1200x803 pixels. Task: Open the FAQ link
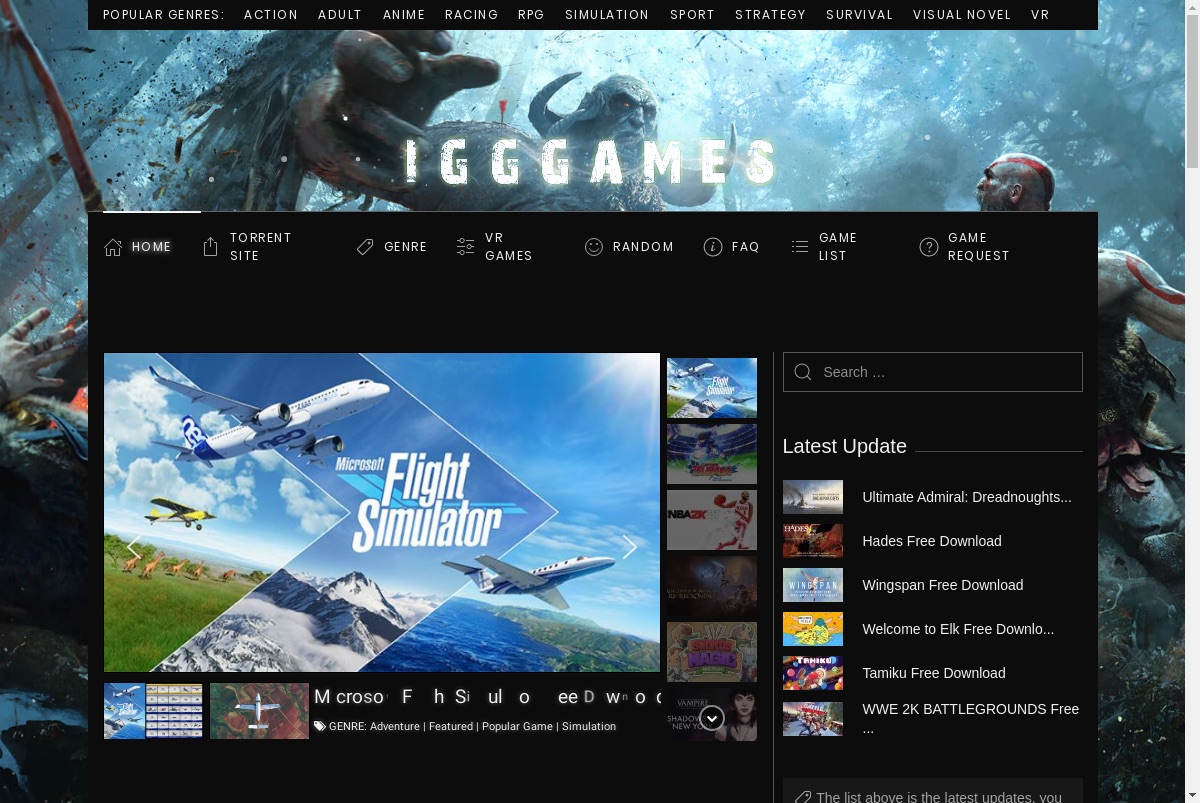(x=746, y=247)
